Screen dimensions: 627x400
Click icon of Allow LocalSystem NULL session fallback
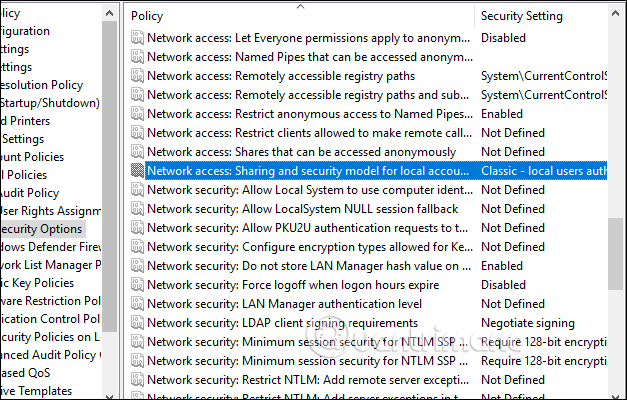[x=137, y=209]
